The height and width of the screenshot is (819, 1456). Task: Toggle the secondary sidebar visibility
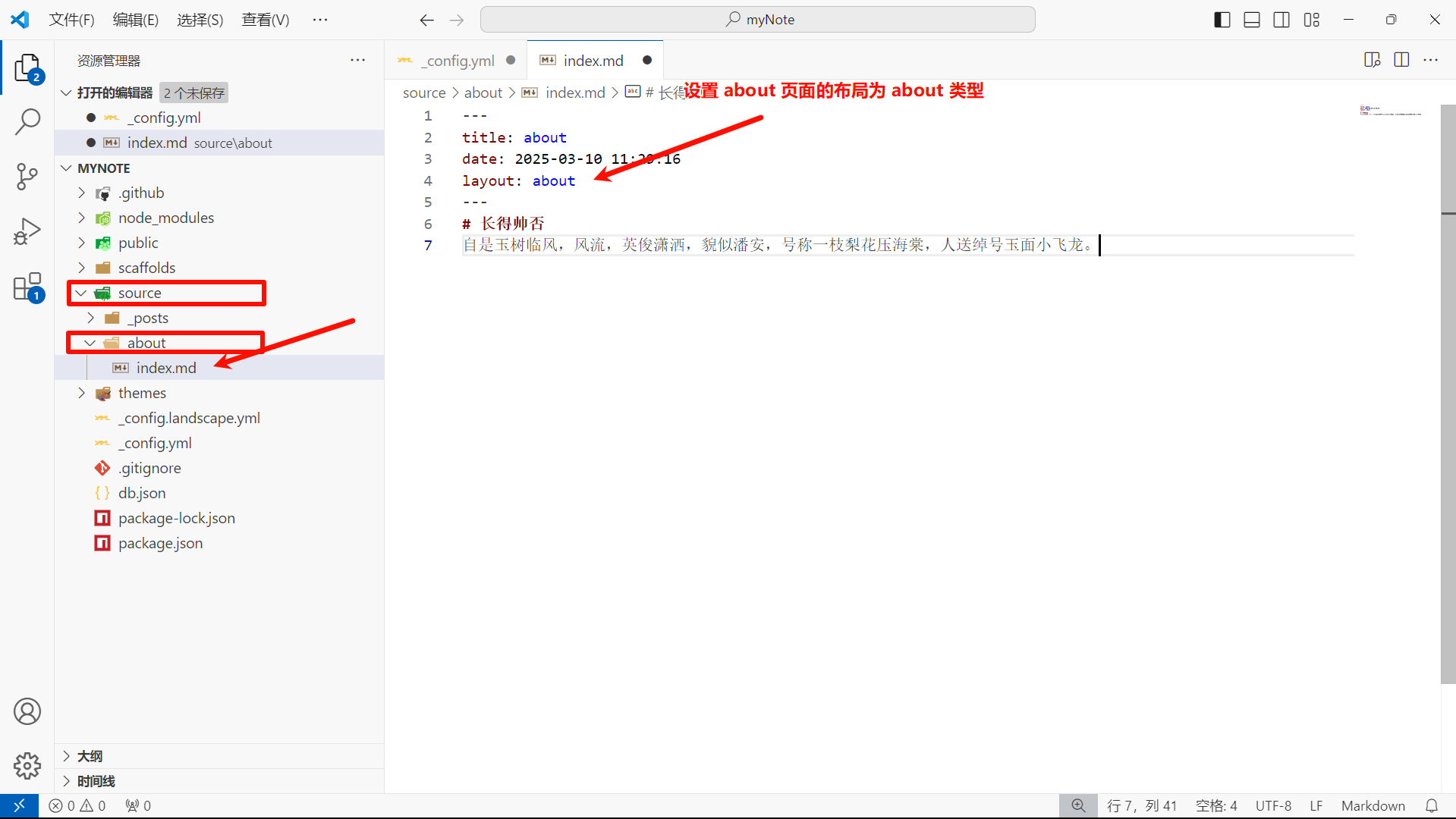click(1281, 20)
